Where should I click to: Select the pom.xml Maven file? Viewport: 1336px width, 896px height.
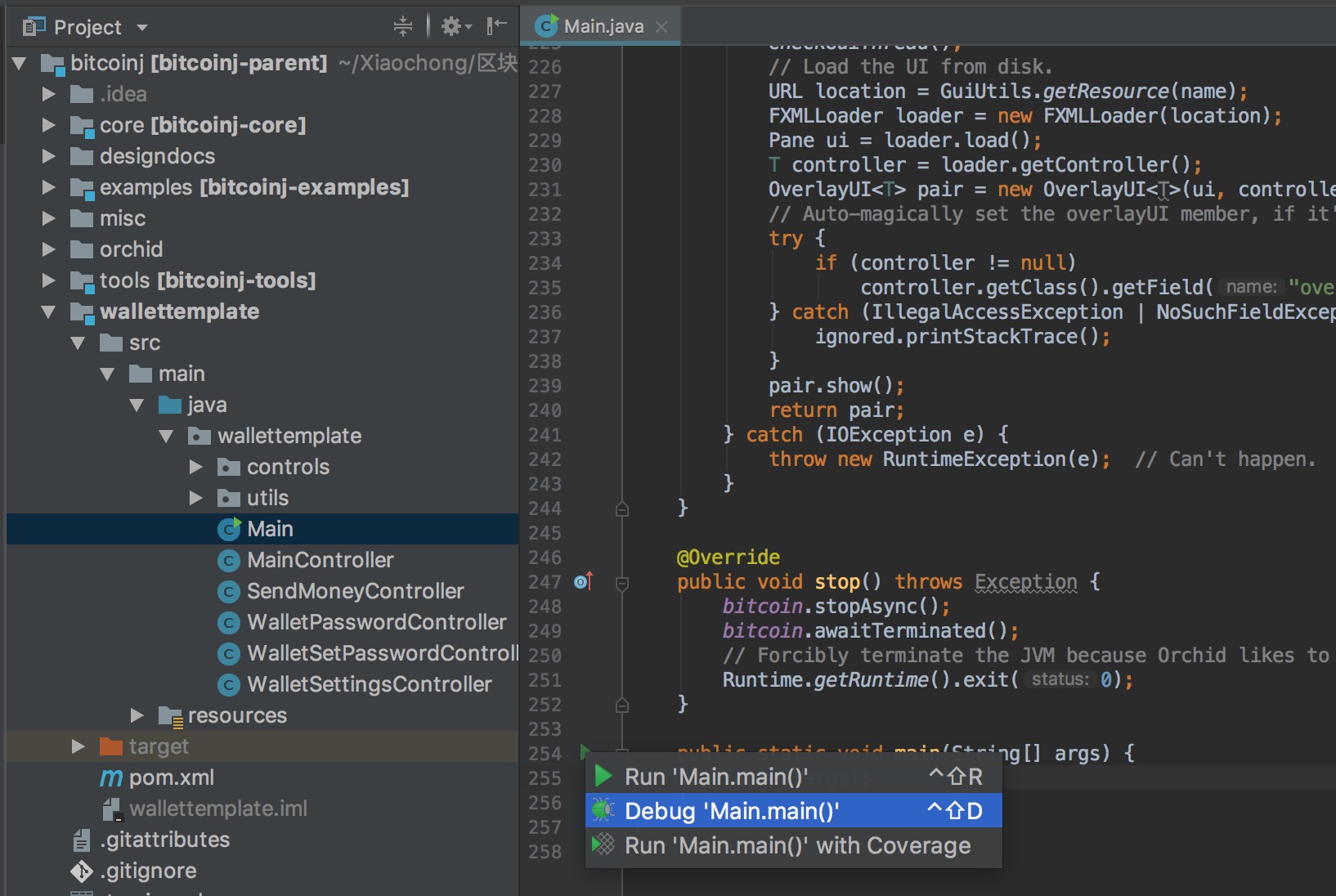(171, 777)
